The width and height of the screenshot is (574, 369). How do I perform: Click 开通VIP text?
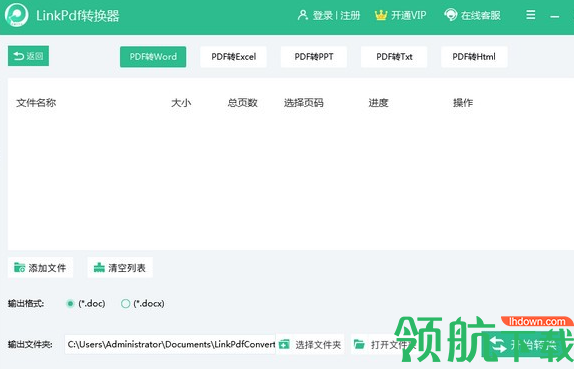(x=409, y=15)
